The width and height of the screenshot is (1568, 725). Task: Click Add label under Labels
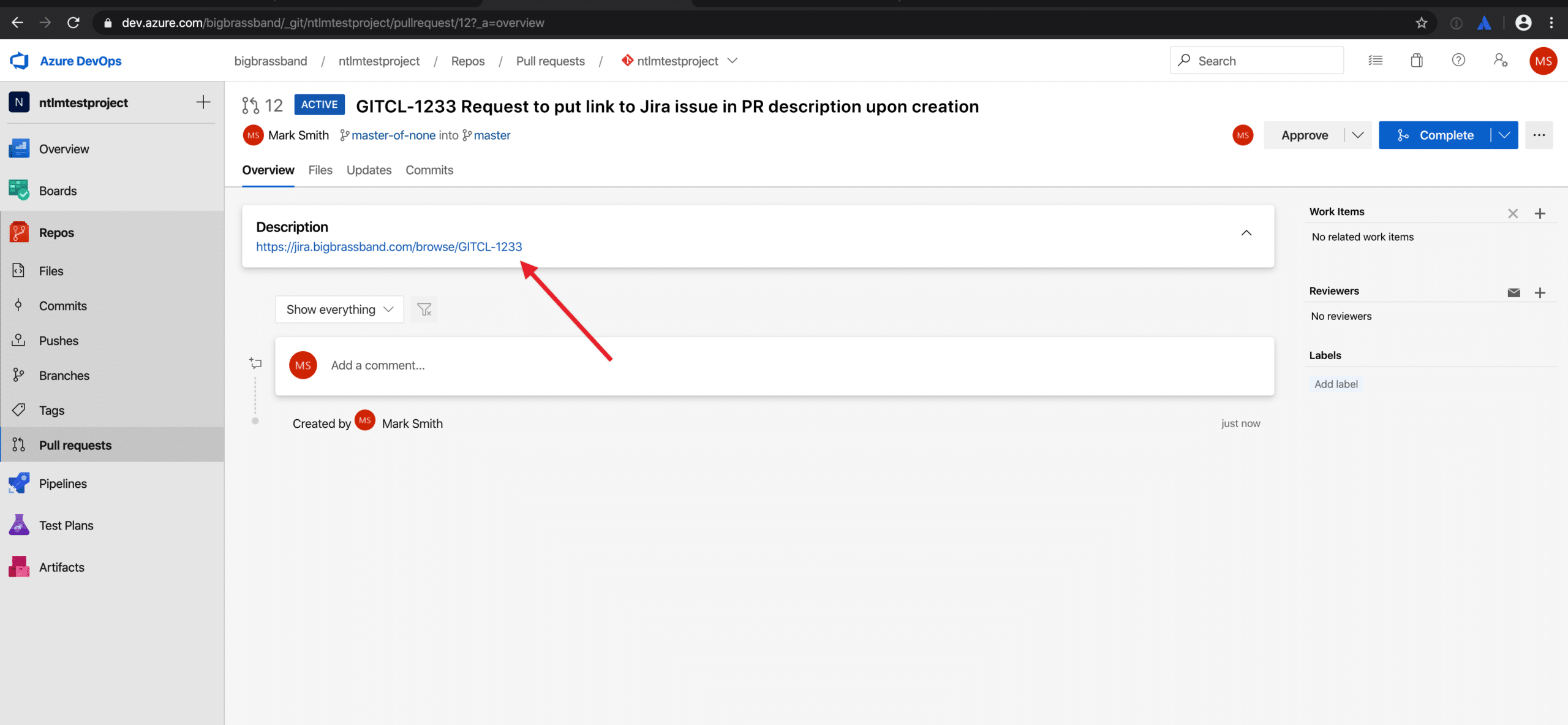(1336, 384)
